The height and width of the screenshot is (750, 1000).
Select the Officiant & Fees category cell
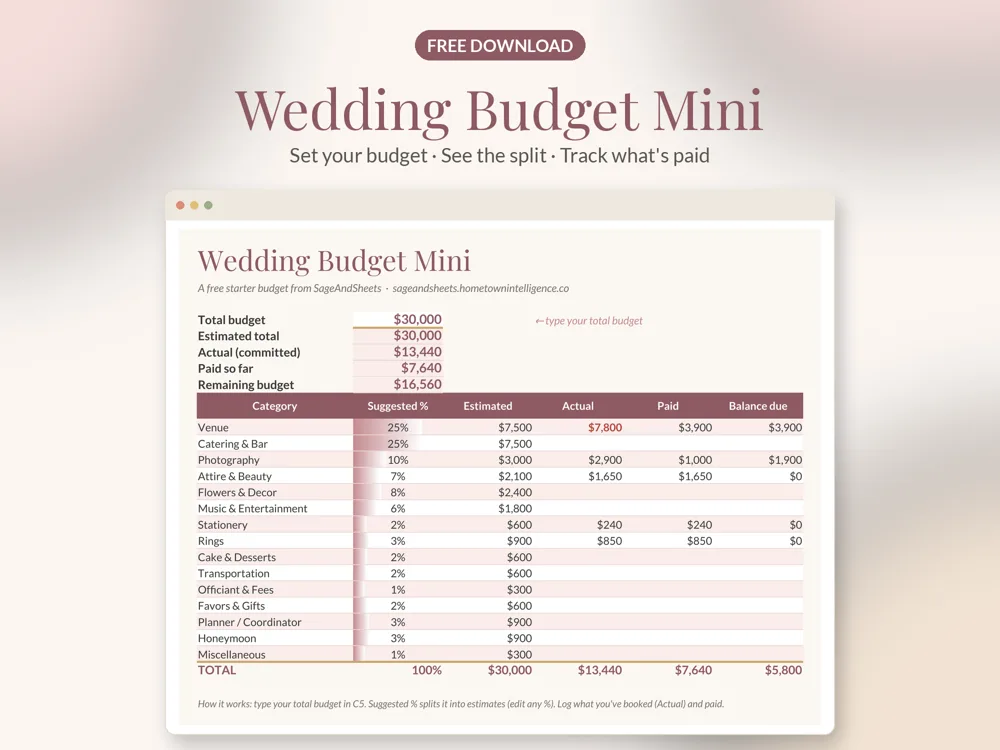tap(274, 590)
